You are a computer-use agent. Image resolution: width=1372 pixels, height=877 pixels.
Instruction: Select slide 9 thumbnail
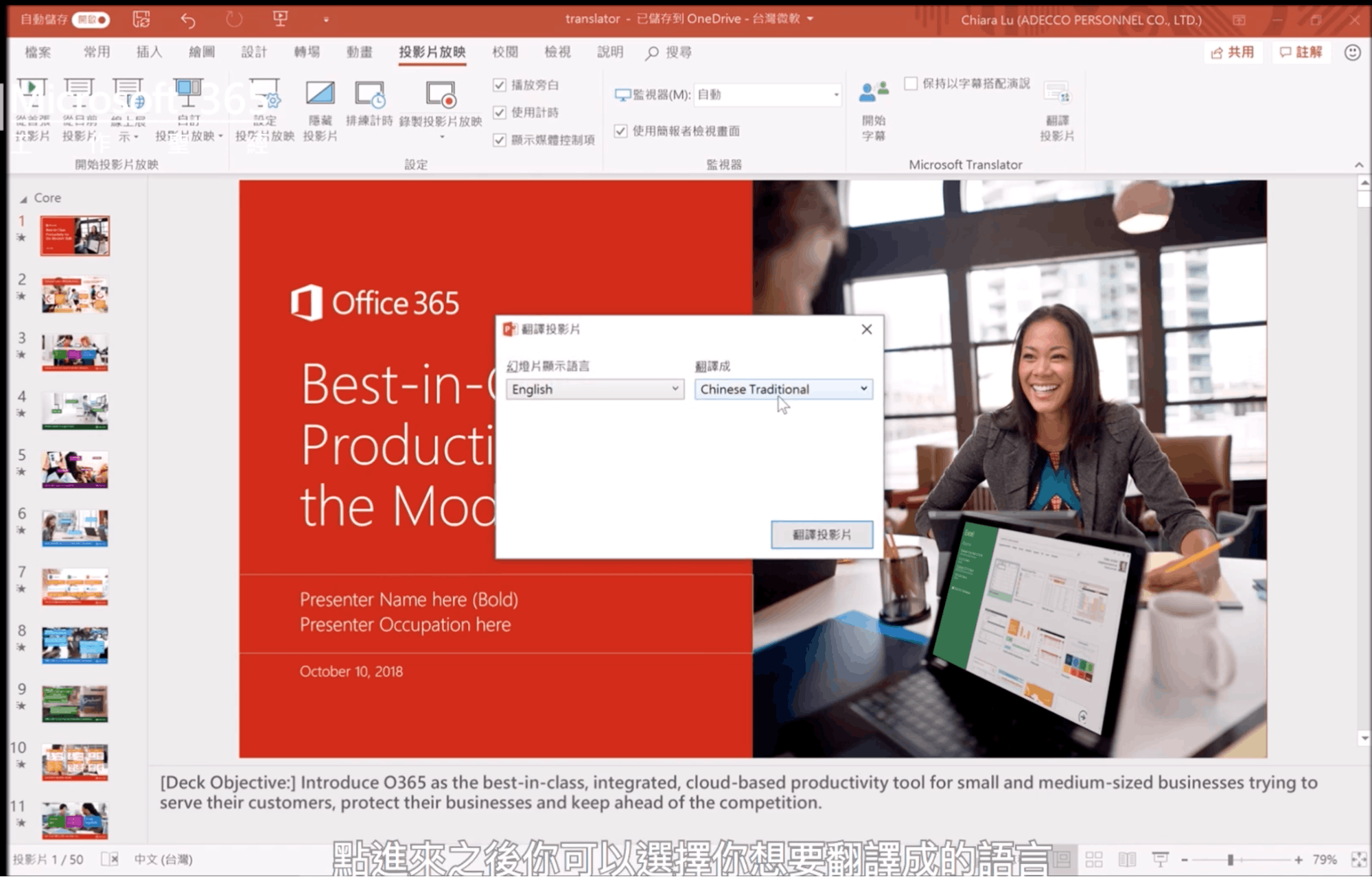tap(75, 704)
